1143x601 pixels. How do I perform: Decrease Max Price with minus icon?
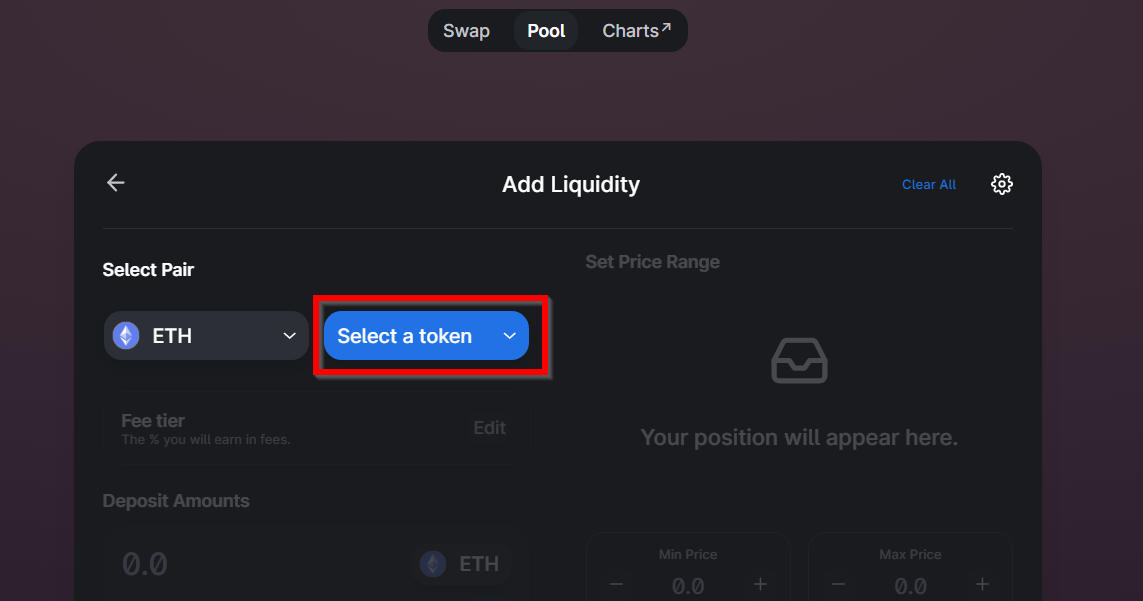(838, 584)
